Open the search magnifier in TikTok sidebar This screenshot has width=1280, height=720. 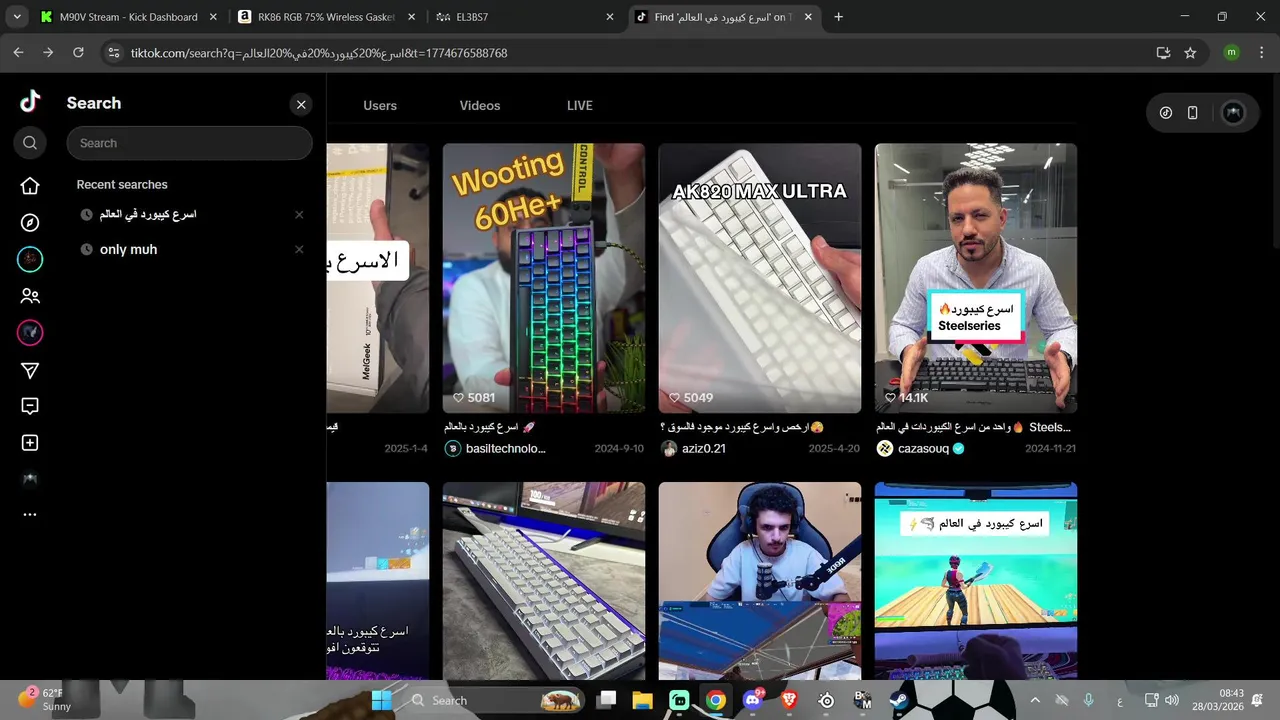(x=30, y=143)
